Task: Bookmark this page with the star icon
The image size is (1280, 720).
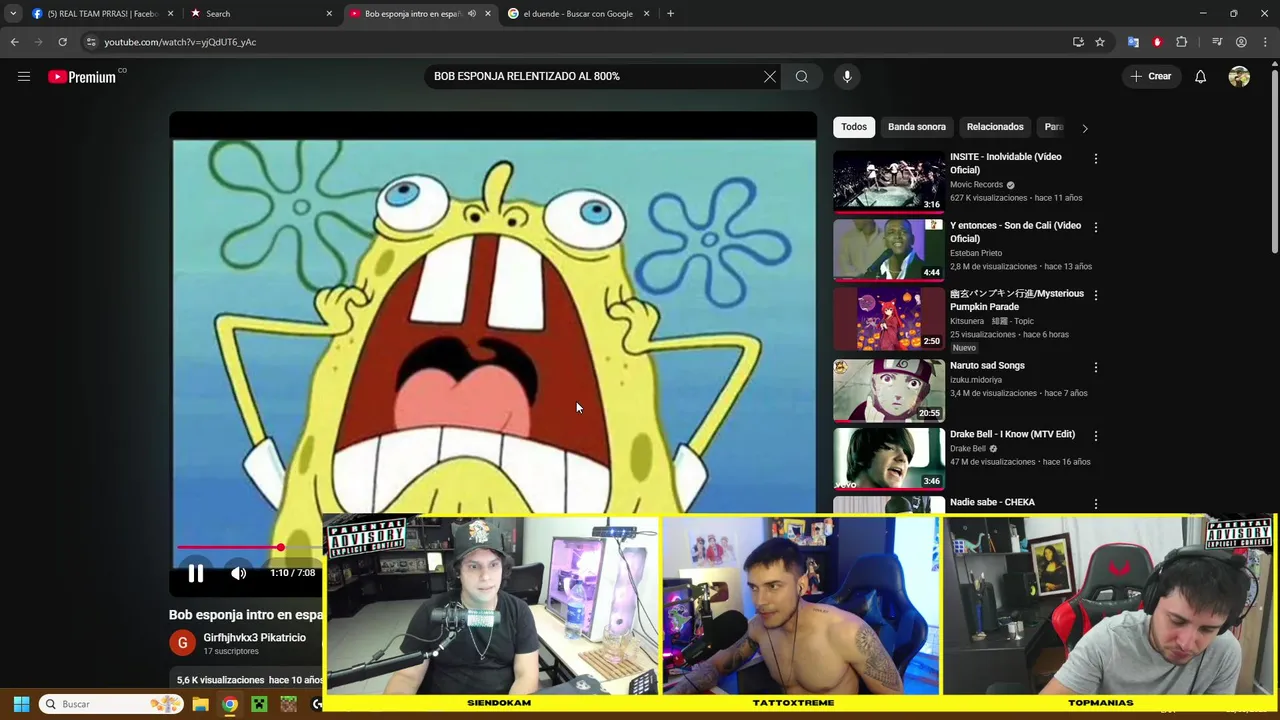Action: click(x=1100, y=42)
